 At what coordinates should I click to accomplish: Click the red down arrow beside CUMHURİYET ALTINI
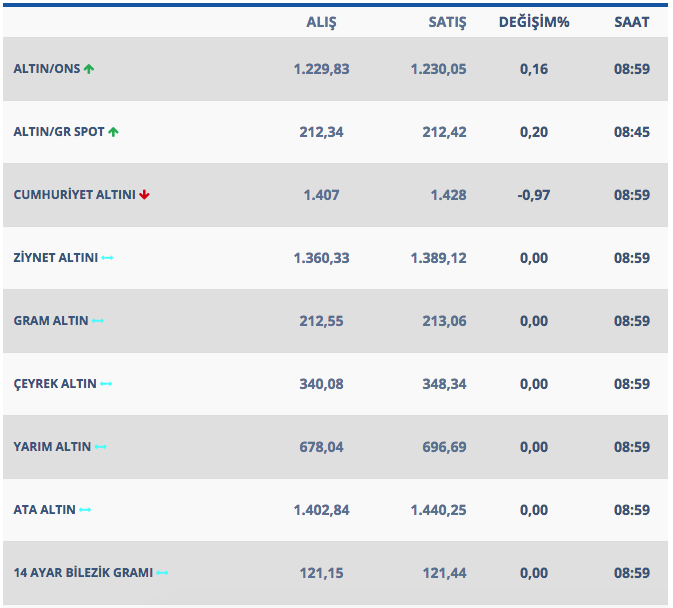coord(145,195)
